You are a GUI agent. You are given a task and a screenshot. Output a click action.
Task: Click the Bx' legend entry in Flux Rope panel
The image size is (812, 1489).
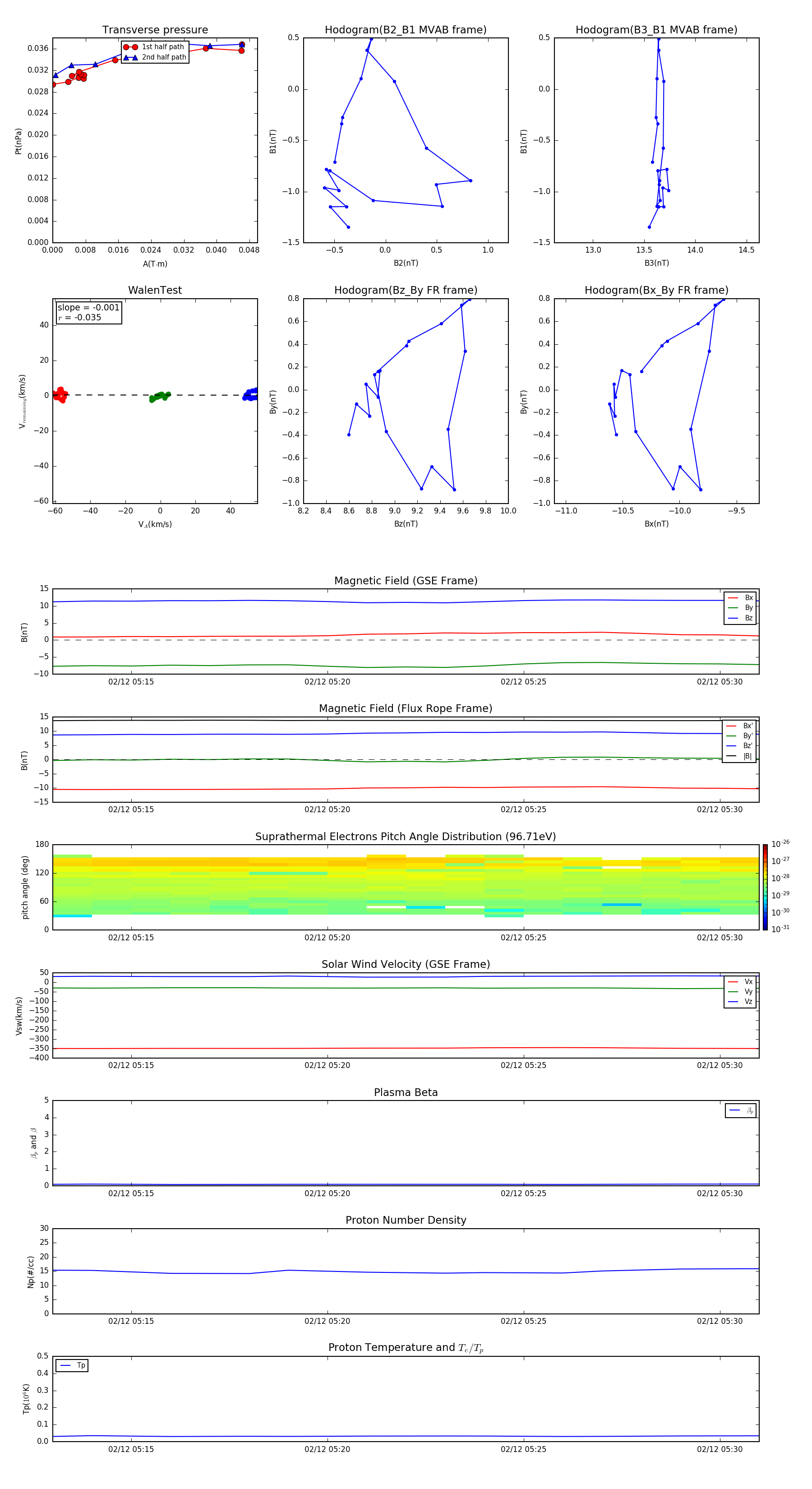[x=739, y=726]
